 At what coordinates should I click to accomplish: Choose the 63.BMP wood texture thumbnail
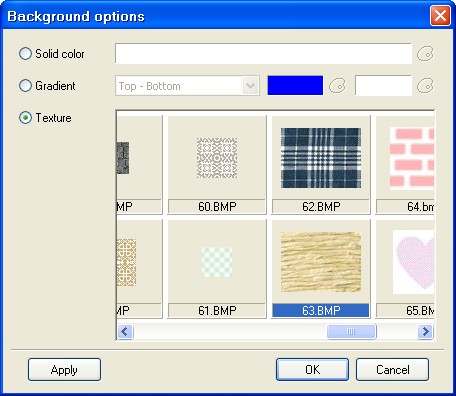click(321, 262)
